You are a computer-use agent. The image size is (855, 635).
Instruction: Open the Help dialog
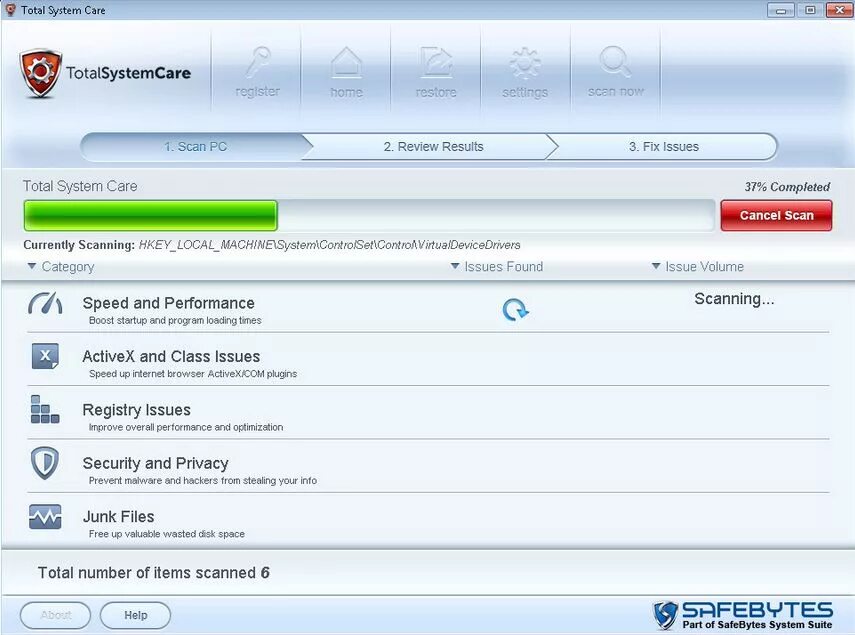(x=135, y=615)
